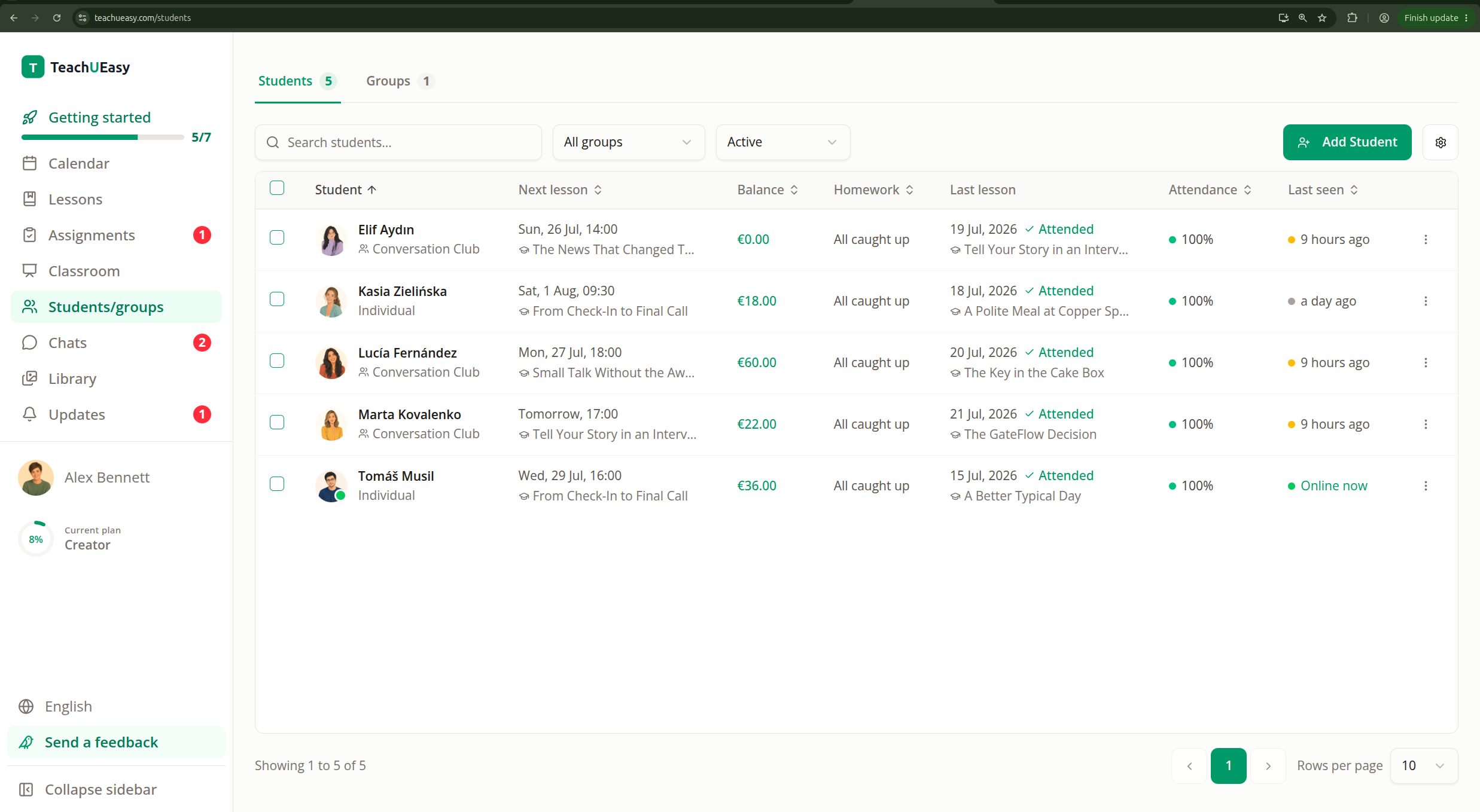Open row actions menu for Lucía Fernández
Image resolution: width=1480 pixels, height=812 pixels.
click(1426, 362)
